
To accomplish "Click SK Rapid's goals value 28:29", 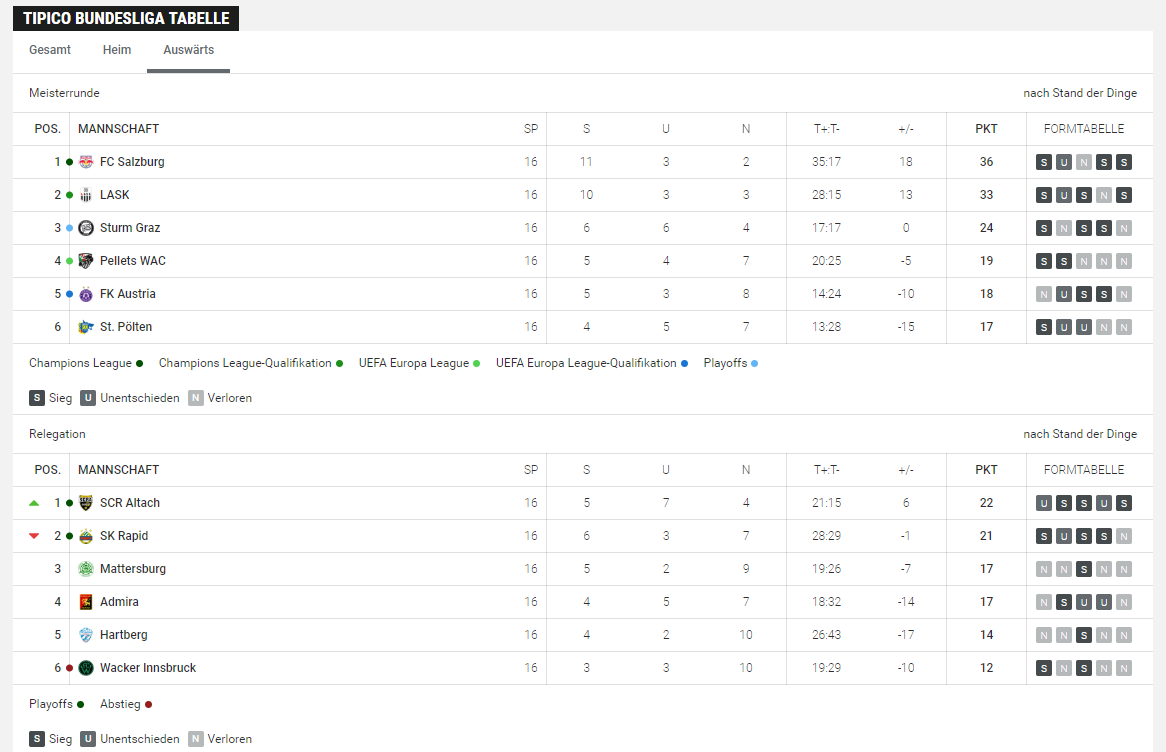I will click(826, 536).
